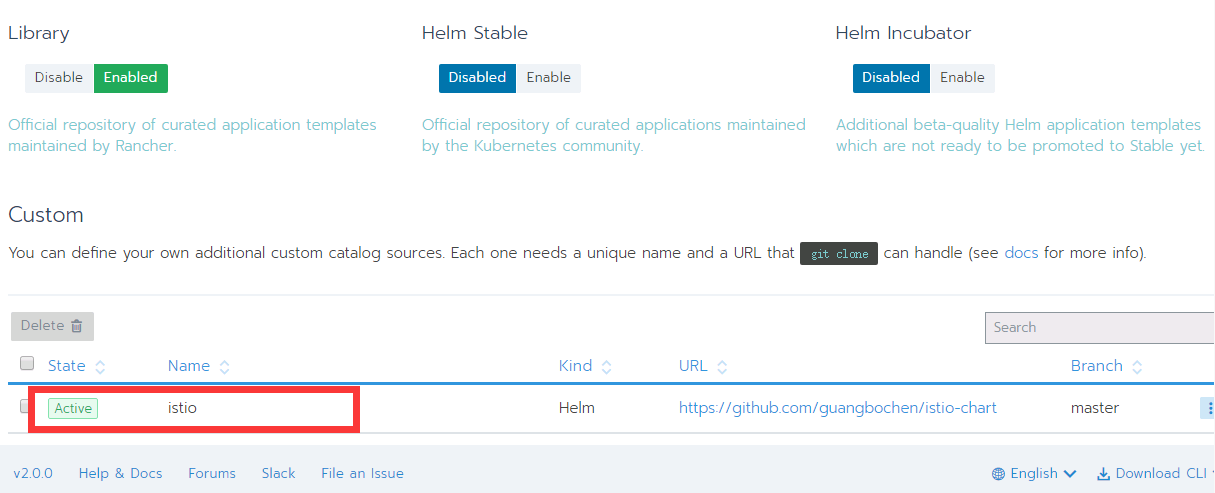Tick the select-all checkbox in table header
Viewport: 1215px width, 493px height.
click(27, 363)
